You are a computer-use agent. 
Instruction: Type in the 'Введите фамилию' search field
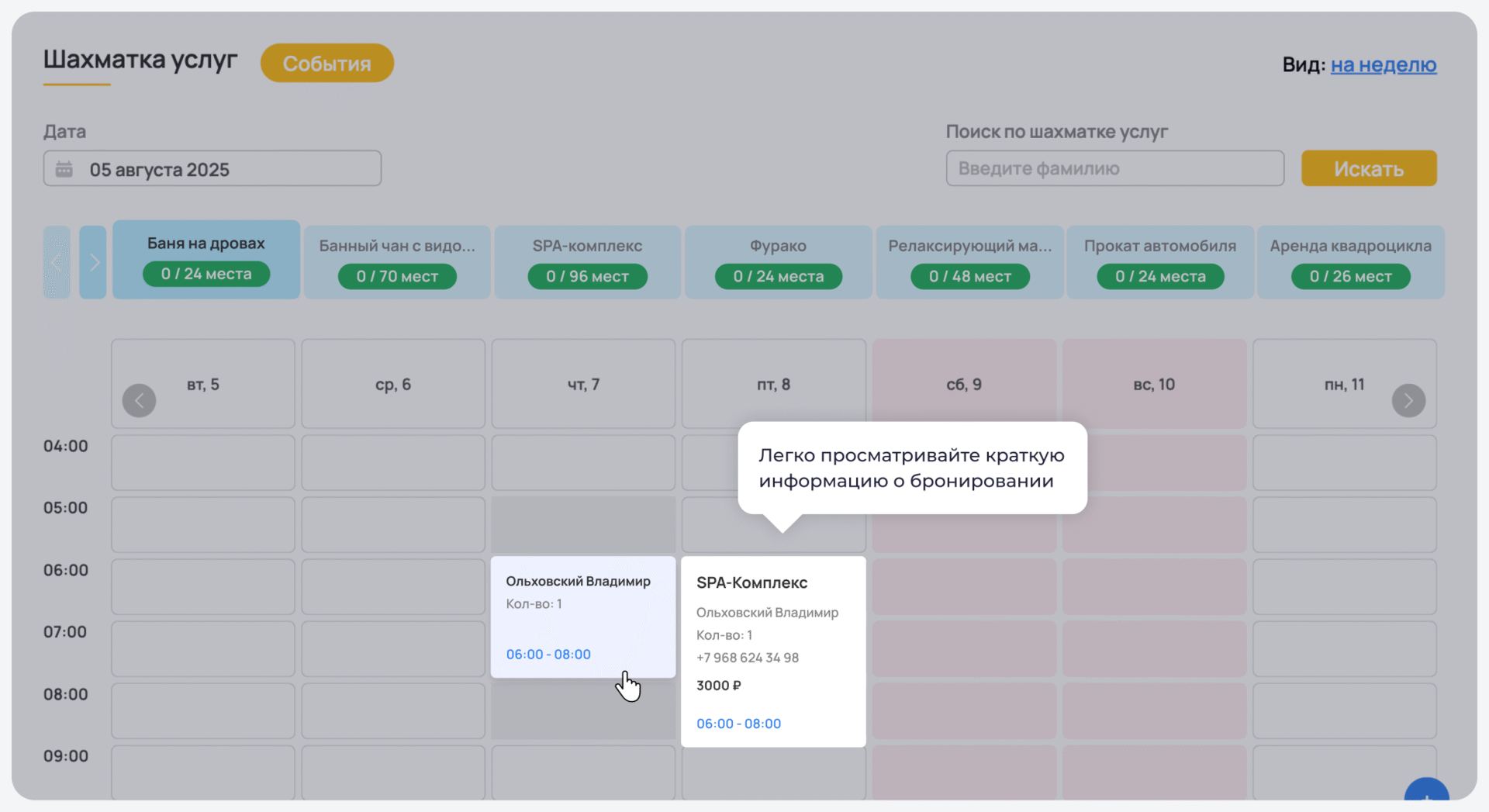pyautogui.click(x=1114, y=169)
